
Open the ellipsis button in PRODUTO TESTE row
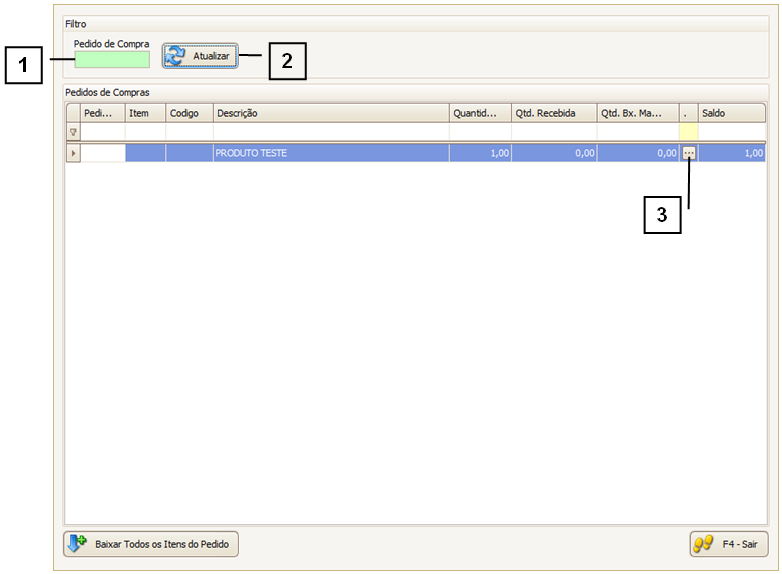[x=688, y=153]
